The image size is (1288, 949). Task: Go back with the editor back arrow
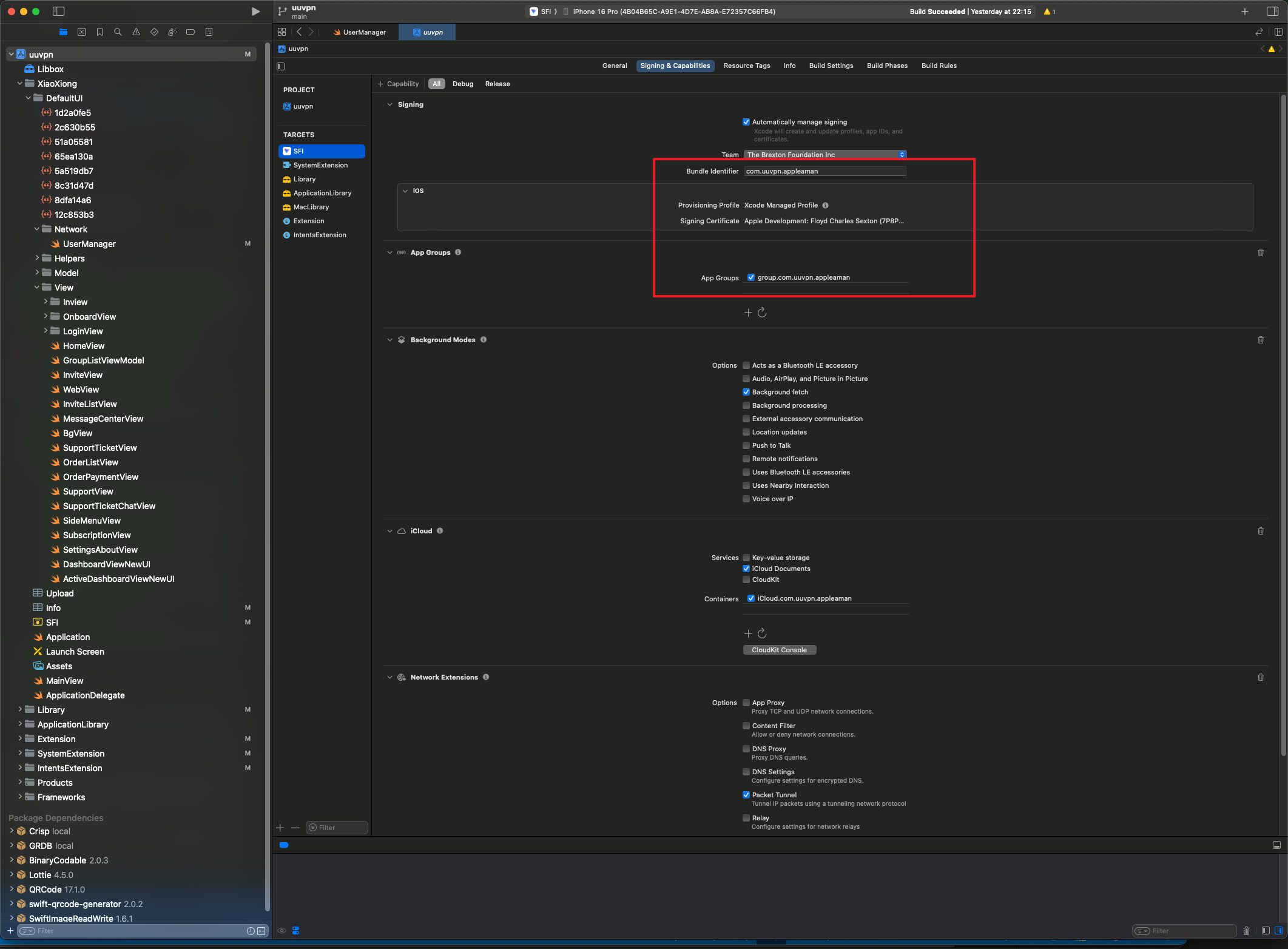[x=299, y=32]
